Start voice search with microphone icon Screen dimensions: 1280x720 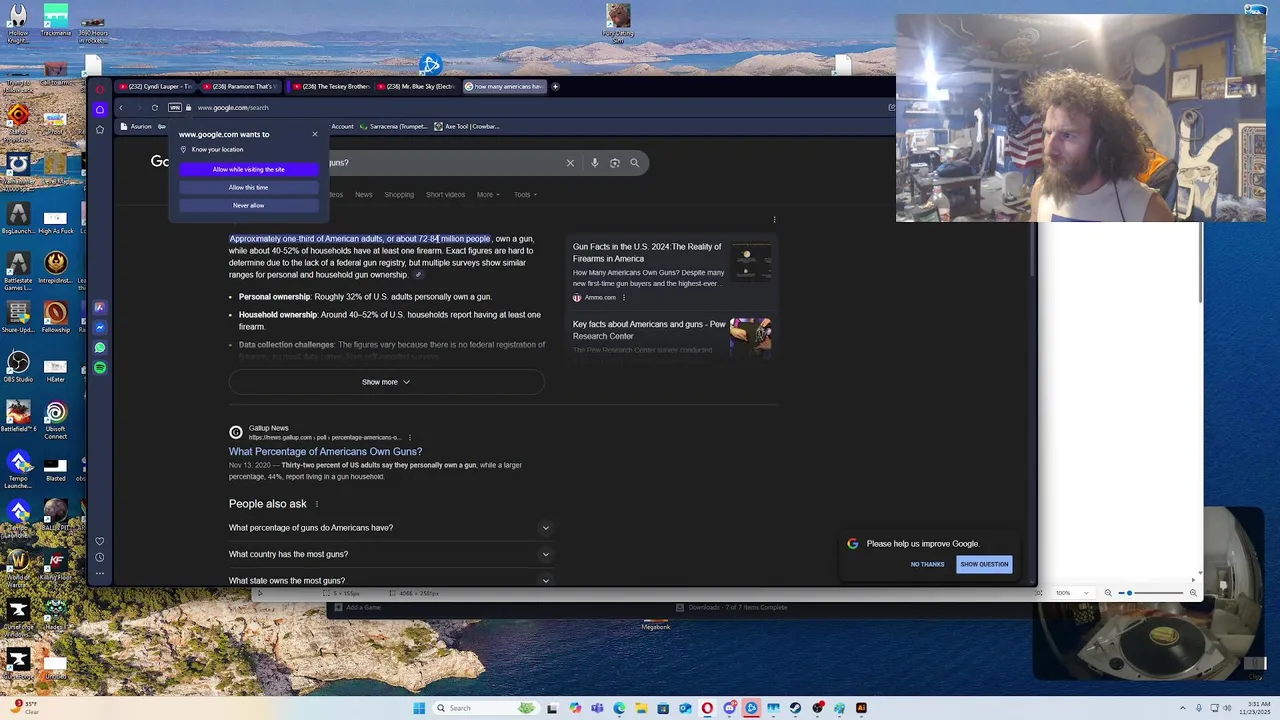594,163
